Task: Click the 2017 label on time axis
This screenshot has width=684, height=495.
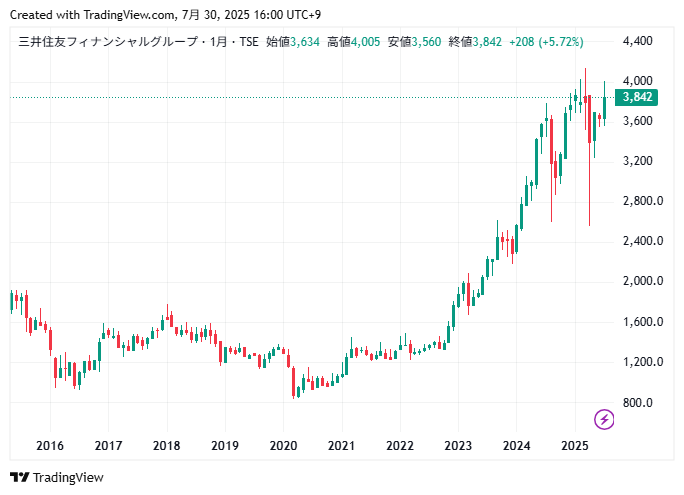Action: [108, 446]
